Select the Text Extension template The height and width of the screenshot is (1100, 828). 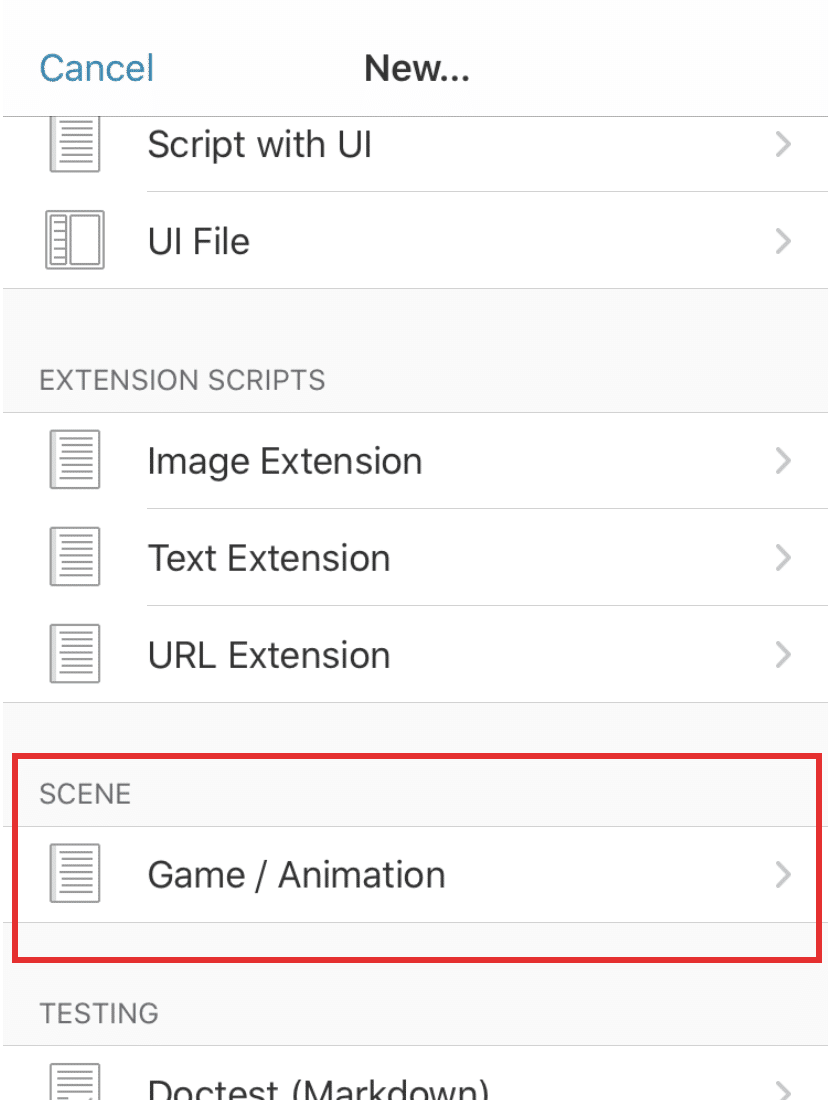point(415,558)
